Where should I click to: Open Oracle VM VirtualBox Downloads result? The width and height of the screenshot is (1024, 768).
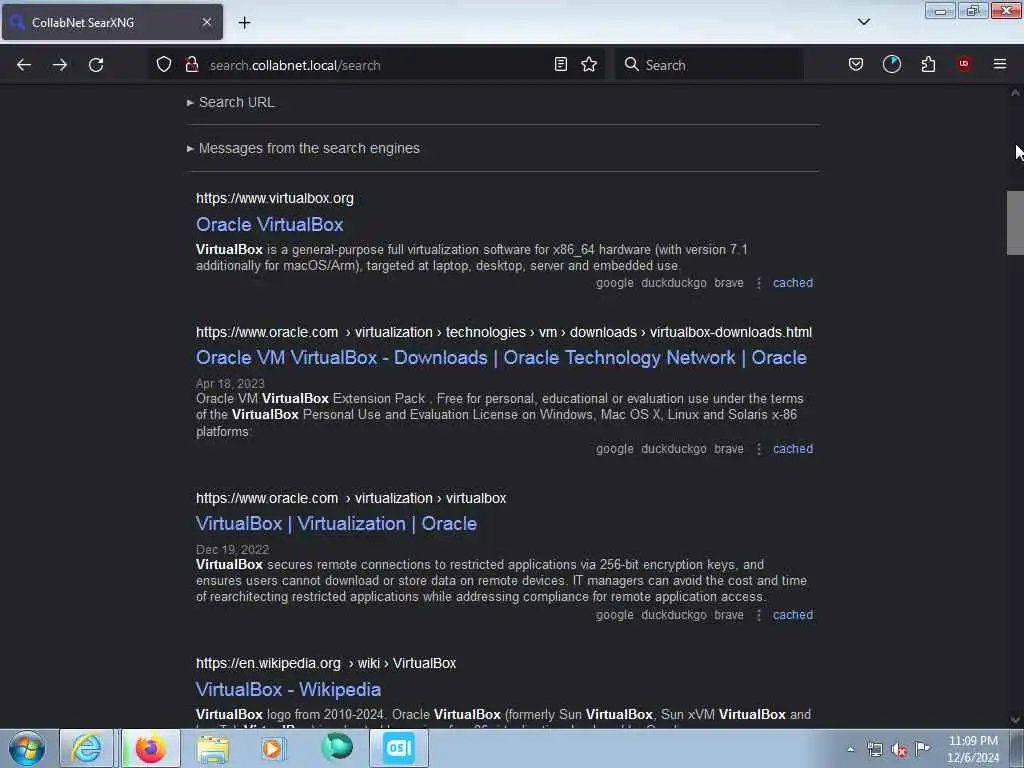point(502,358)
